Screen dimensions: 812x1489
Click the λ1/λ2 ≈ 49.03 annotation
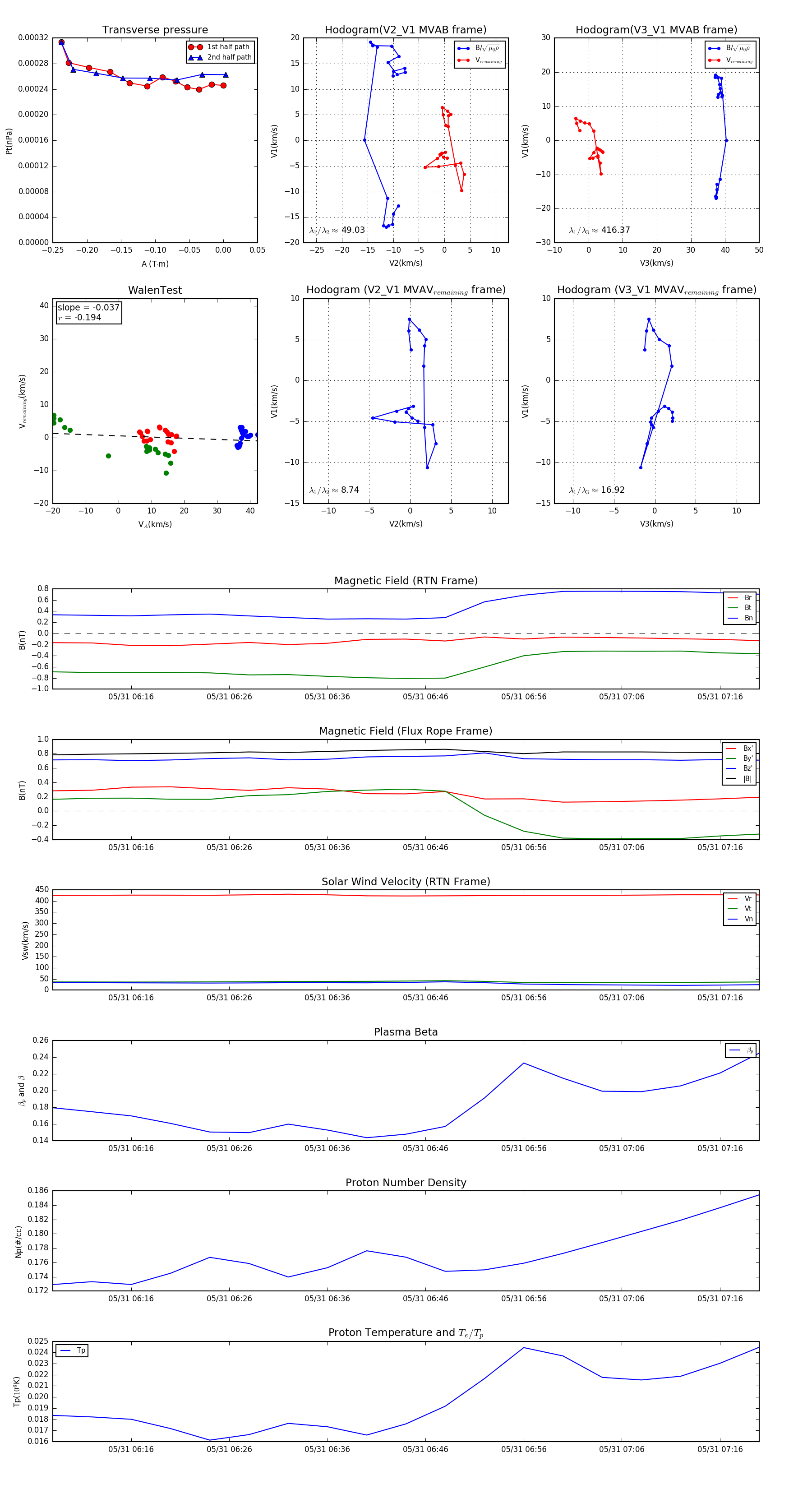[337, 230]
